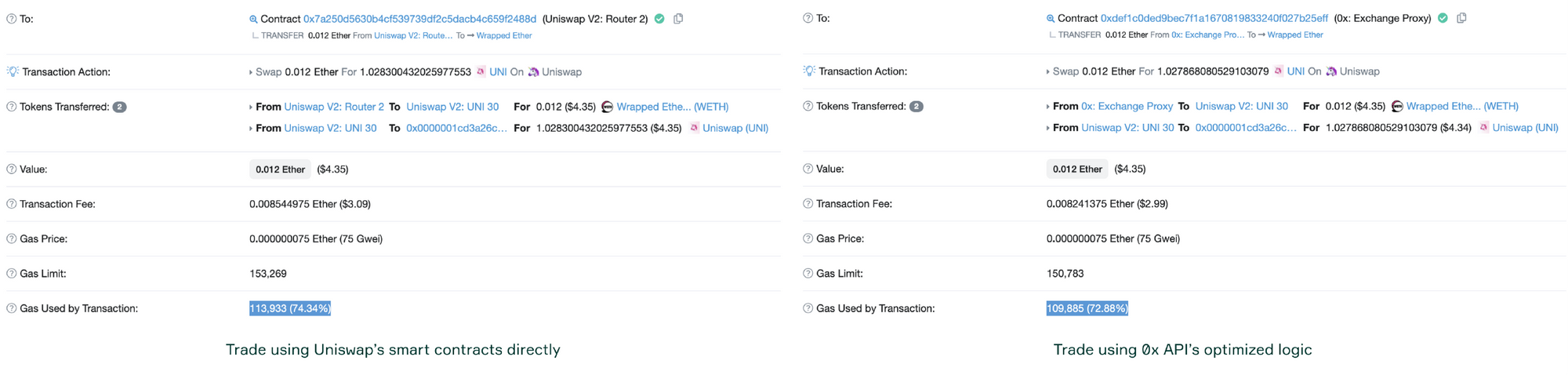Open the 0xdef1c0ded9bec7f1a1670819833240f027b25eff address link
This screenshot has height=375, width=1568.
(x=1214, y=18)
